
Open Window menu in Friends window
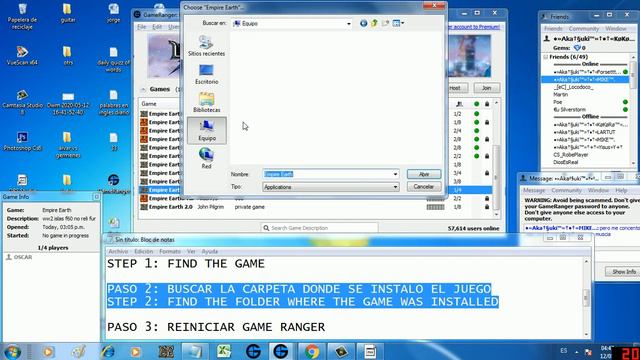point(616,29)
